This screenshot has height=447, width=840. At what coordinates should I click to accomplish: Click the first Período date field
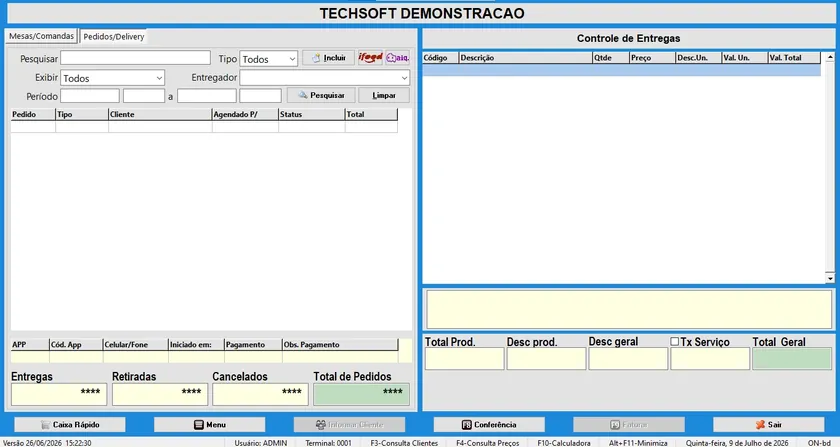(x=90, y=96)
